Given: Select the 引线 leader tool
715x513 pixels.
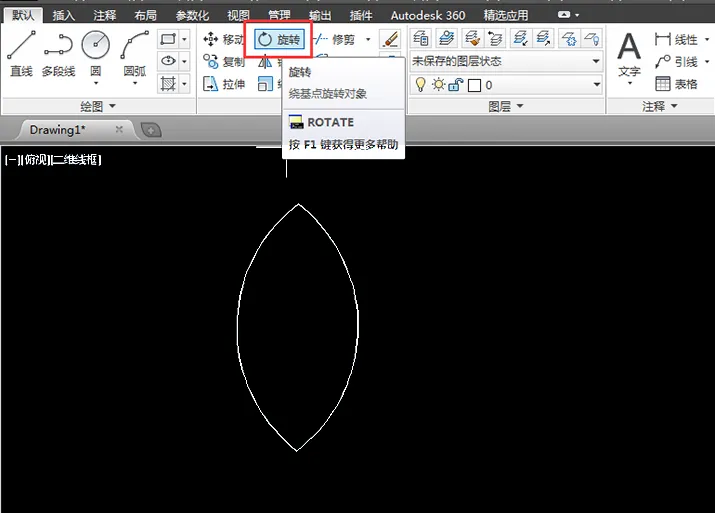Looking at the screenshot, I should coord(676,62).
